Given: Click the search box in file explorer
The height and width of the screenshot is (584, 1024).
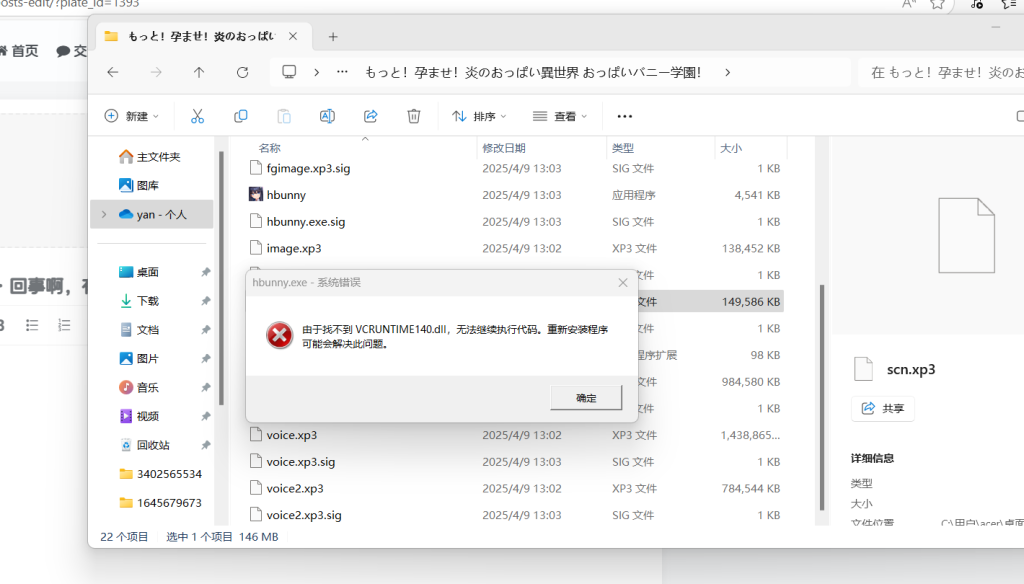Looking at the screenshot, I should [x=940, y=72].
